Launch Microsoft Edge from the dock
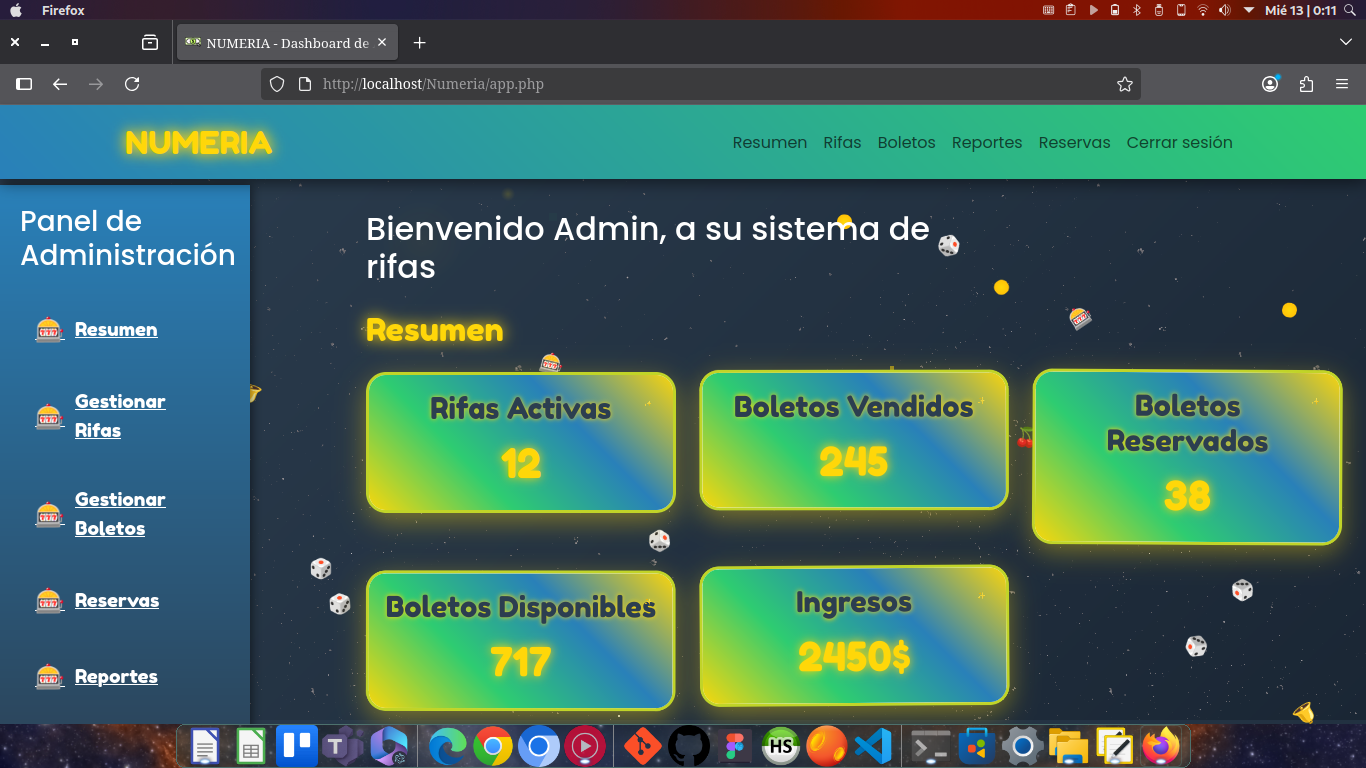This screenshot has width=1366, height=768. [x=448, y=746]
